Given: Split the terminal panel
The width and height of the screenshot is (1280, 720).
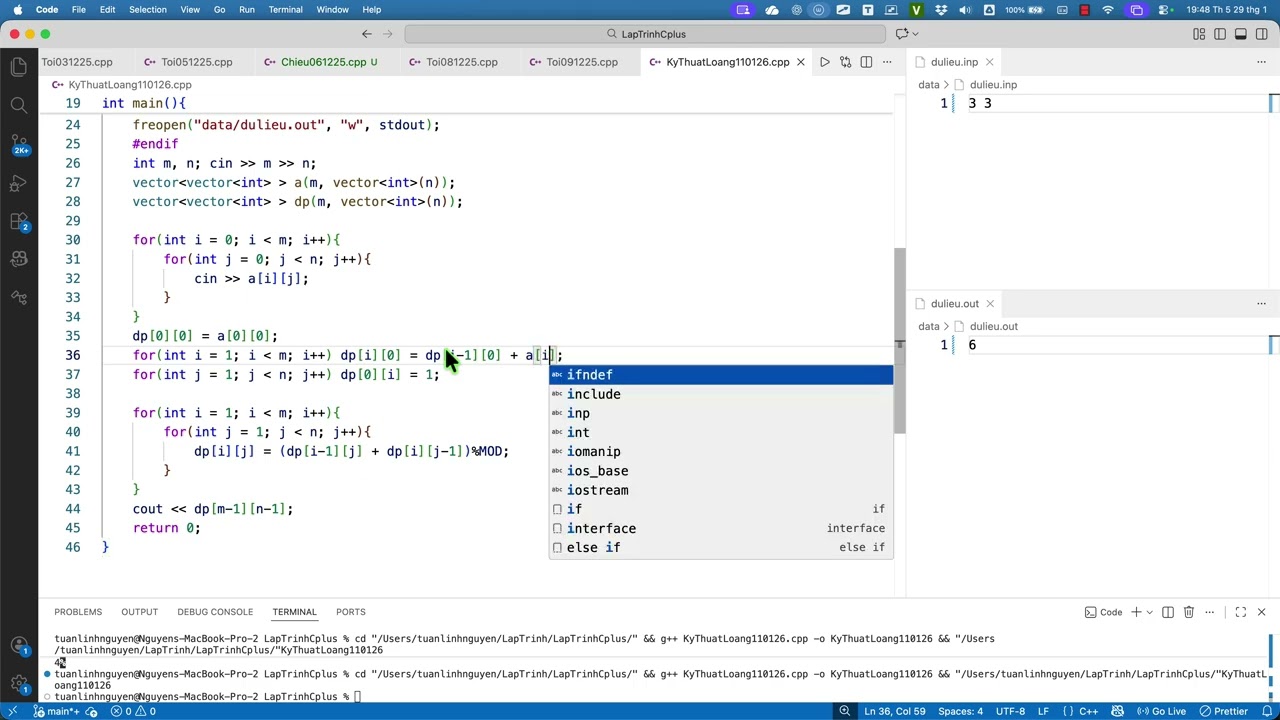Looking at the screenshot, I should tap(1167, 612).
